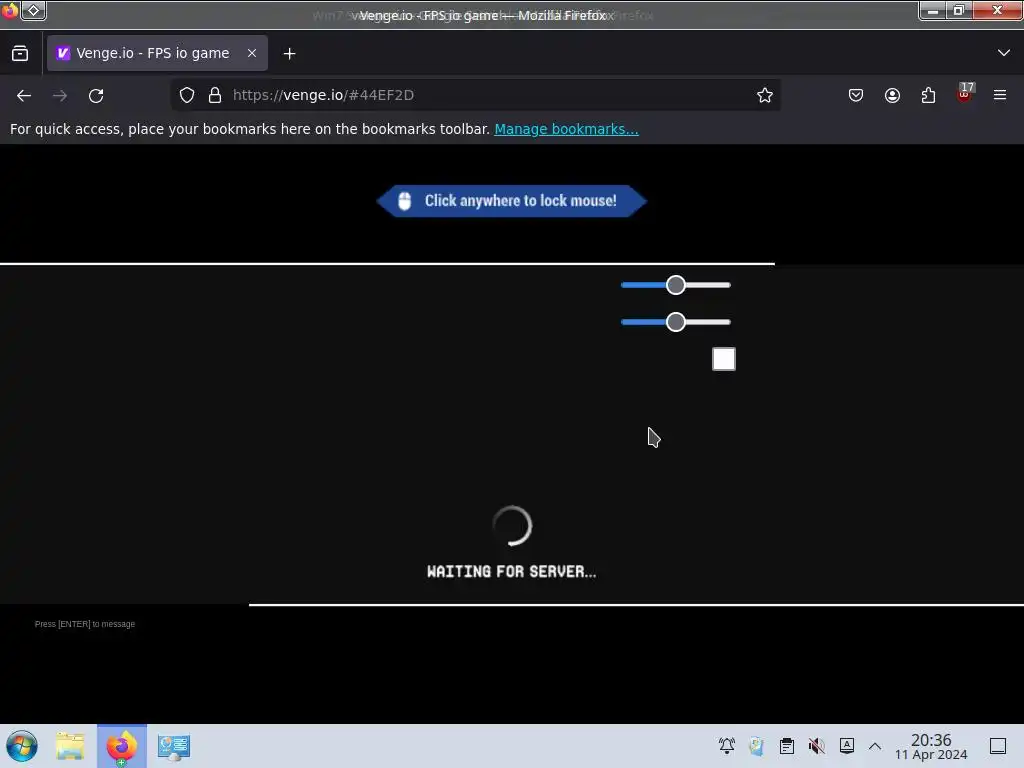Unmute the volume tray icon

(x=816, y=745)
